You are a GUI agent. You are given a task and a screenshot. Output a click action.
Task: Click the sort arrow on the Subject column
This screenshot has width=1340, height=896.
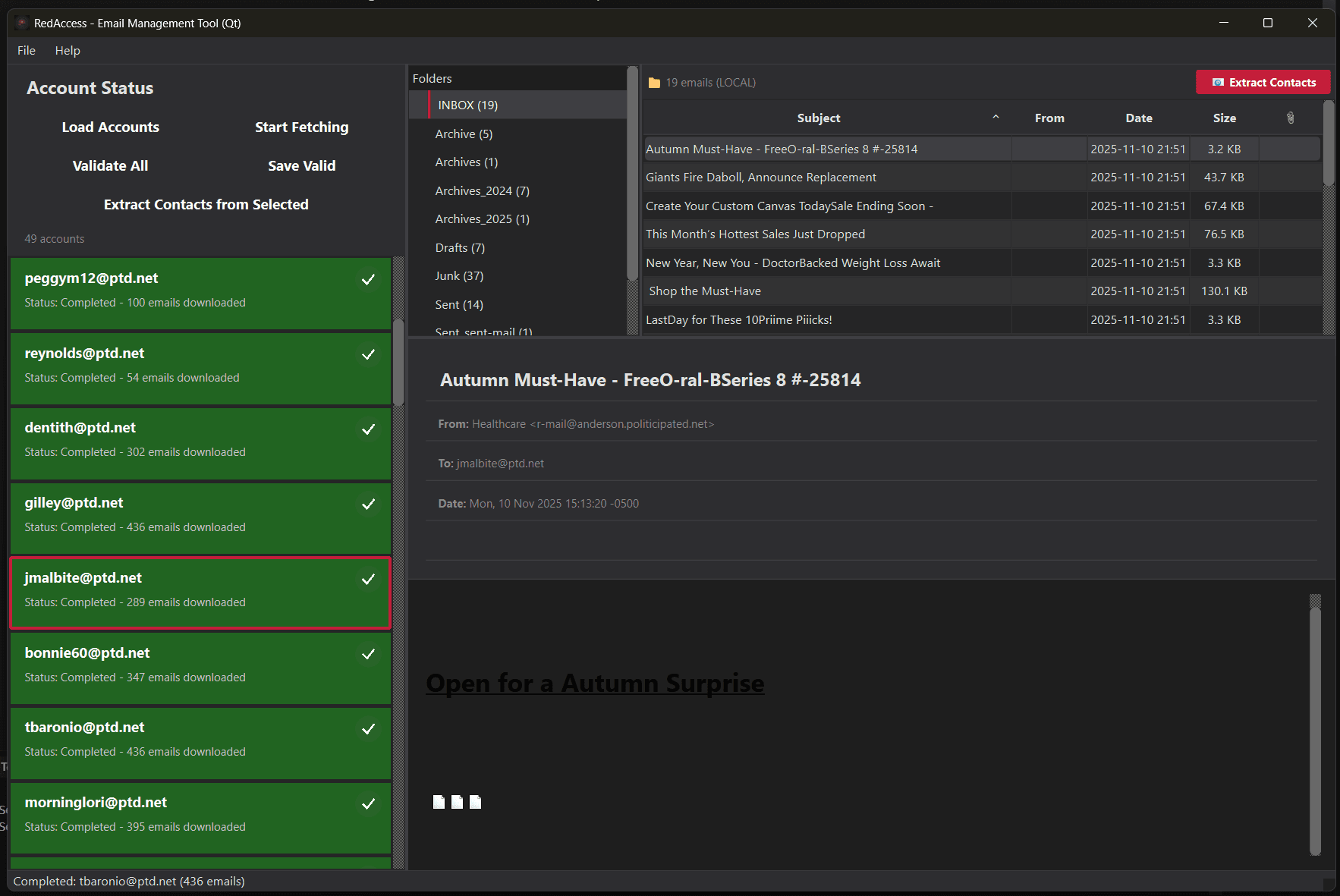pyautogui.click(x=996, y=118)
